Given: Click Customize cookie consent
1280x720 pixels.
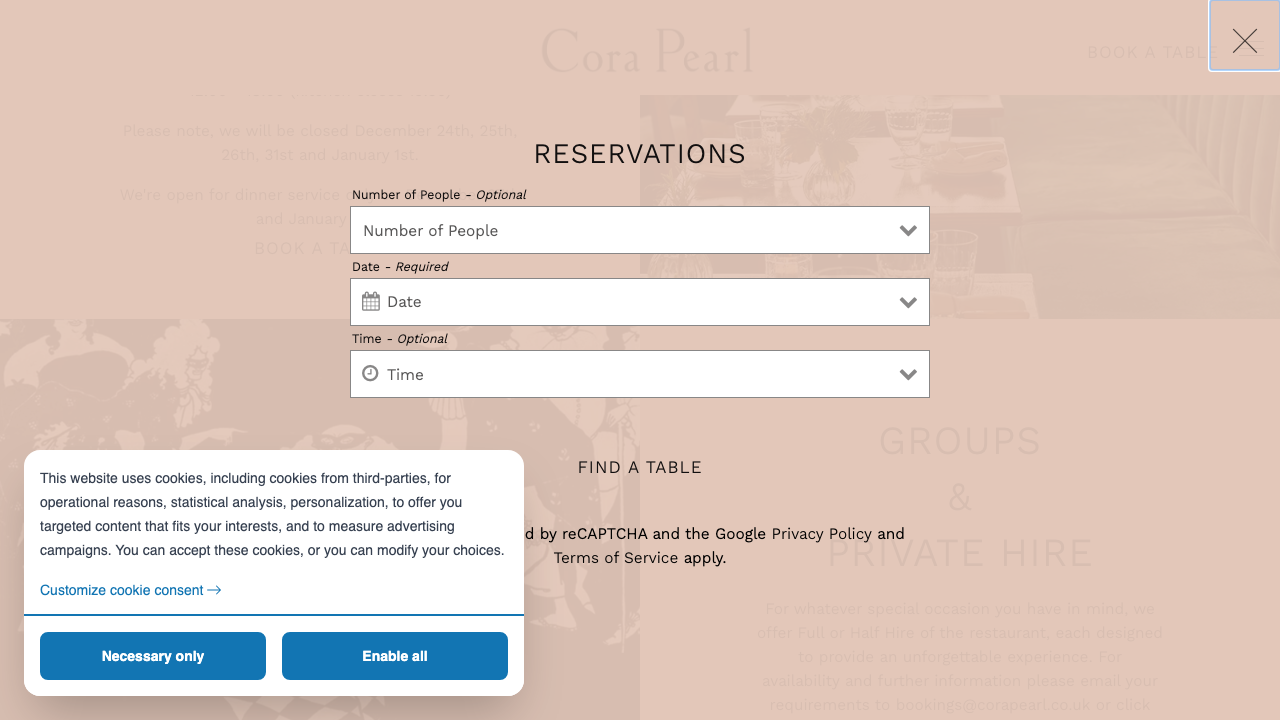Looking at the screenshot, I should (x=120, y=590).
